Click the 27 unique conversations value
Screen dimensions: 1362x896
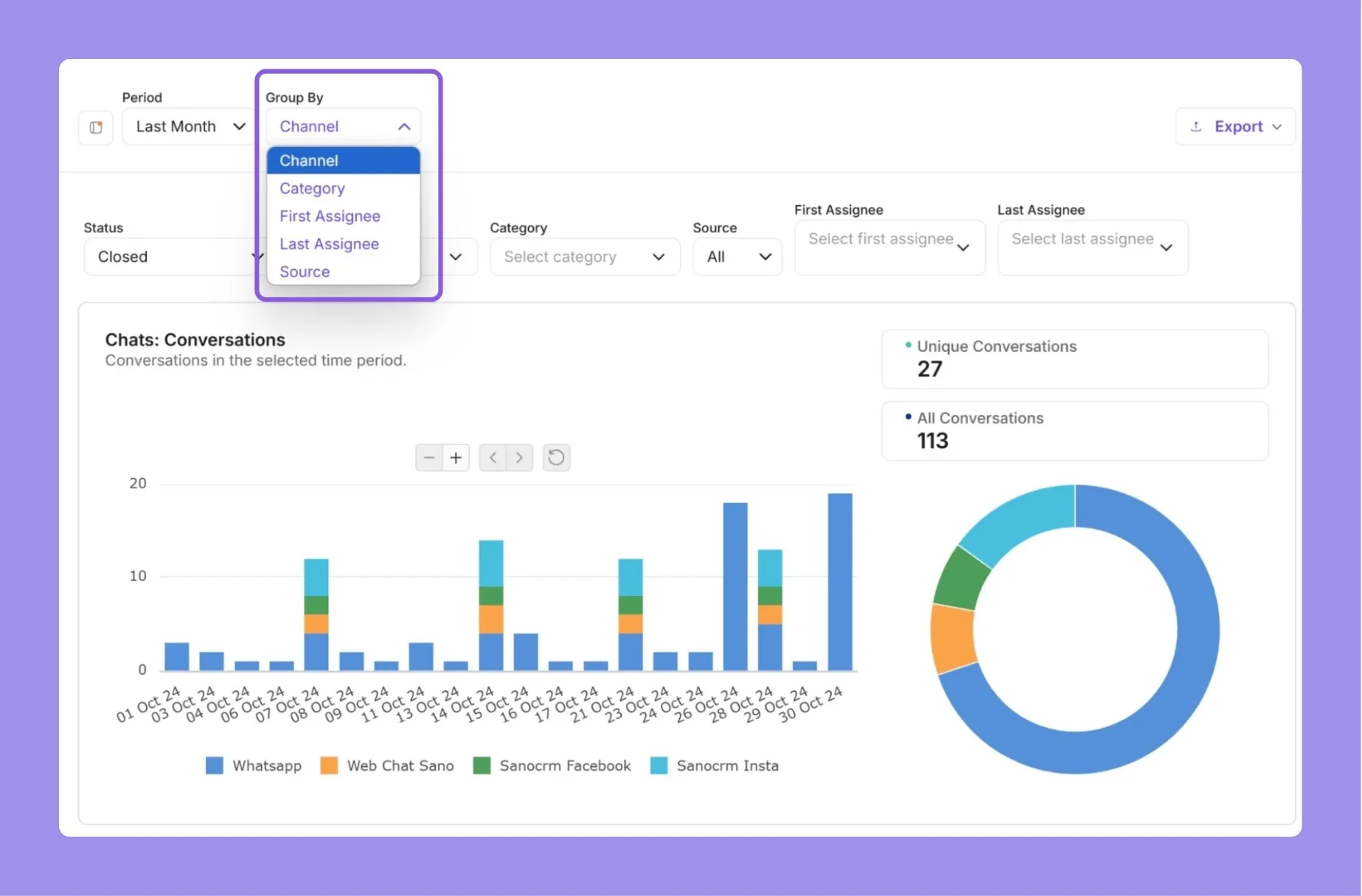click(930, 369)
